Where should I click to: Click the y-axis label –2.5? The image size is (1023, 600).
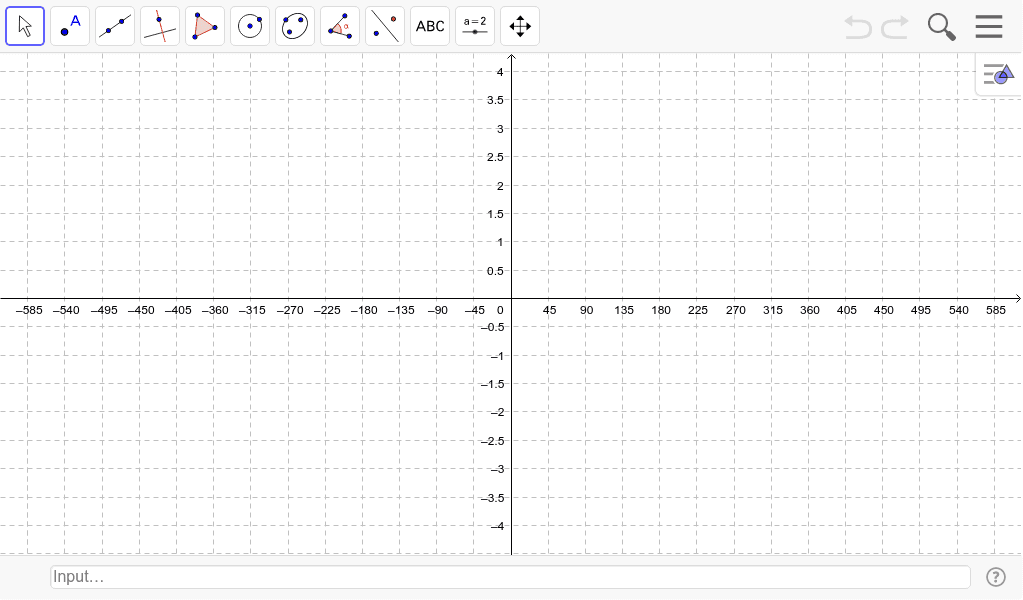point(493,442)
